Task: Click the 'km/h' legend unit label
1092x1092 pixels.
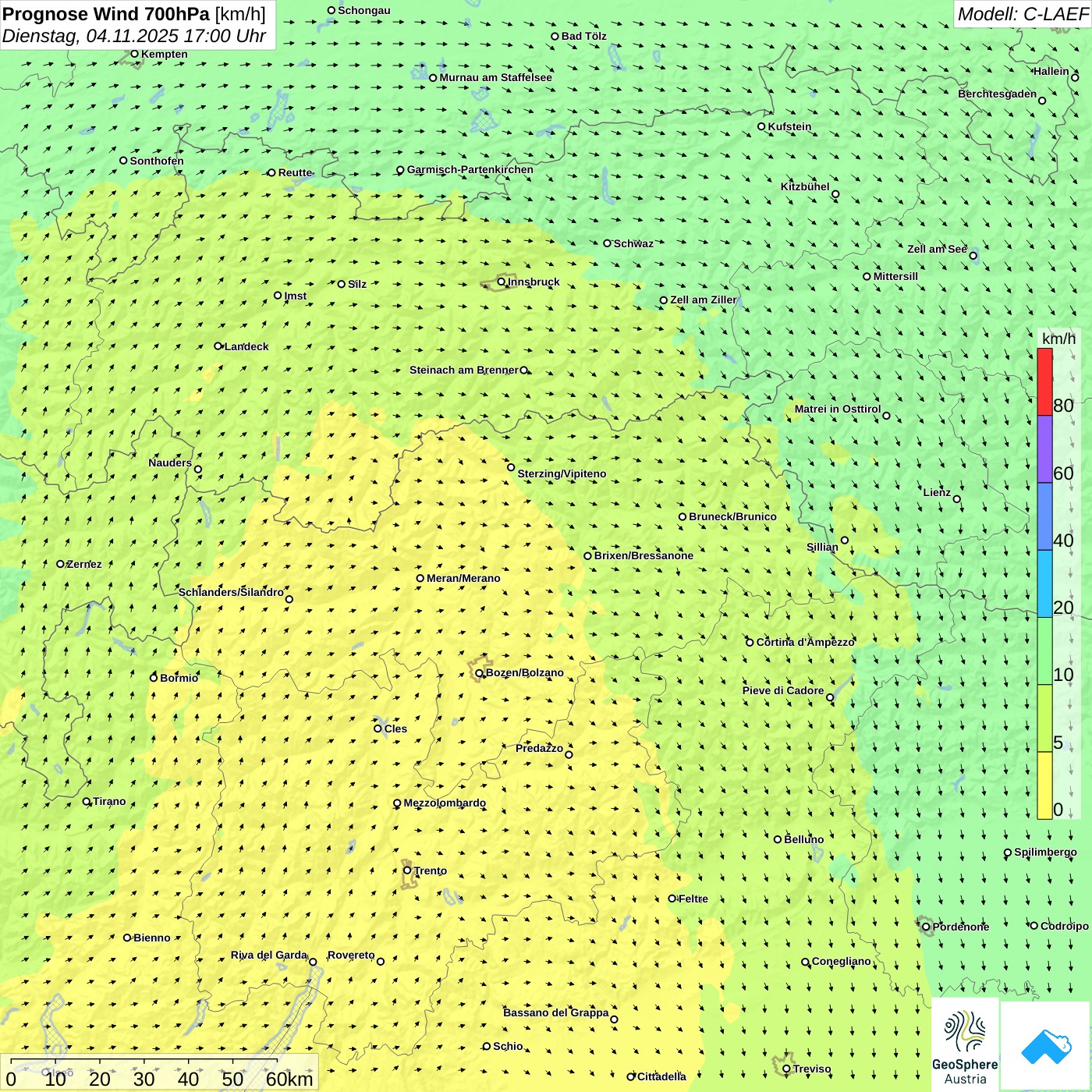Action: coord(1058,338)
